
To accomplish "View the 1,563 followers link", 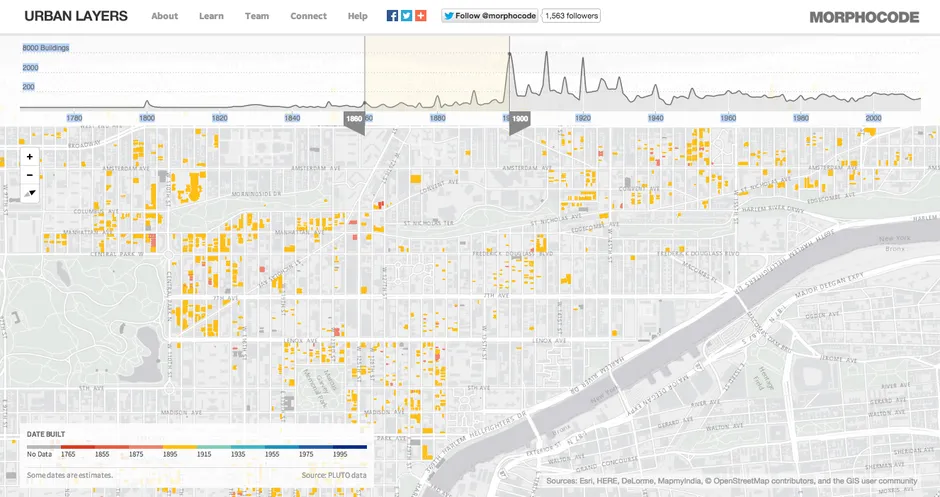I will 570,16.
